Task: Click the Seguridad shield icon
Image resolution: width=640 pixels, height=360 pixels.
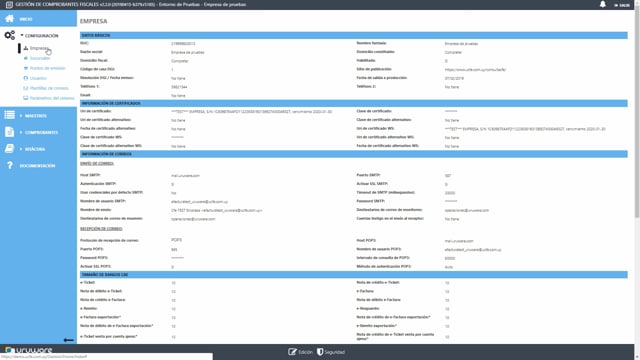Action: tap(320, 352)
